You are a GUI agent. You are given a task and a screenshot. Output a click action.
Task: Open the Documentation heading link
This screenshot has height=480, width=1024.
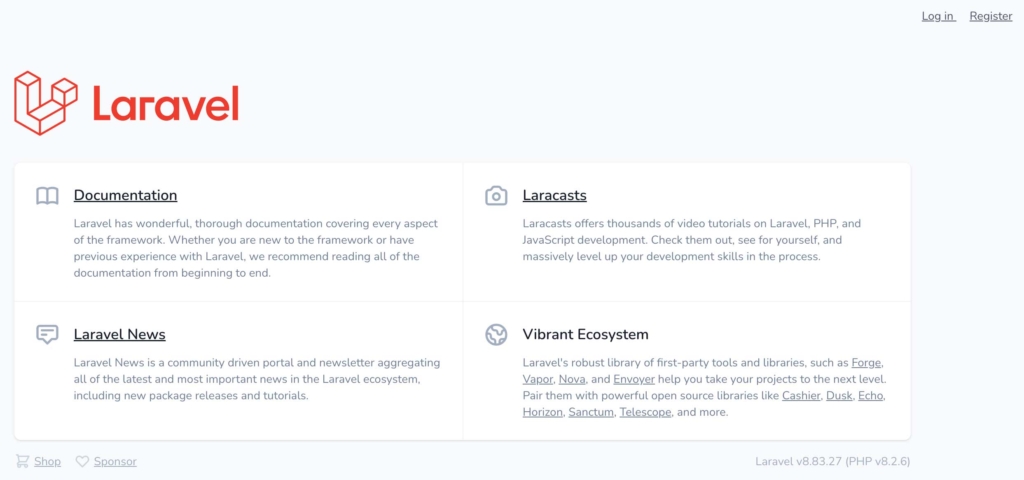[125, 195]
